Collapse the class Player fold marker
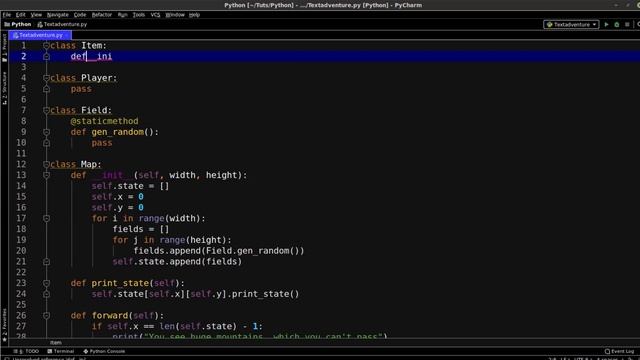Image resolution: width=640 pixels, height=360 pixels. coord(46,78)
